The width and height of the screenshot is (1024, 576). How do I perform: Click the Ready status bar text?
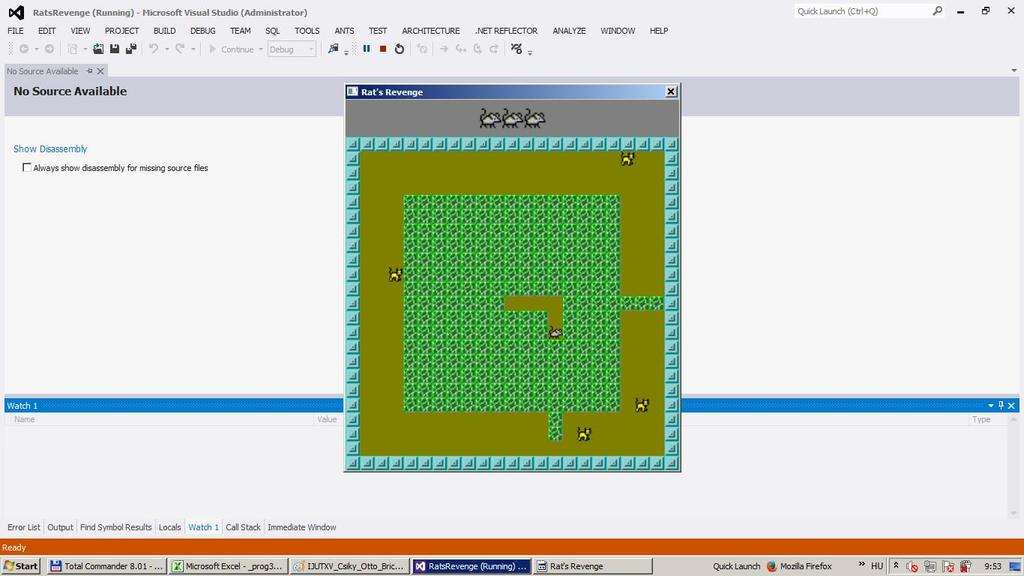(x=14, y=547)
